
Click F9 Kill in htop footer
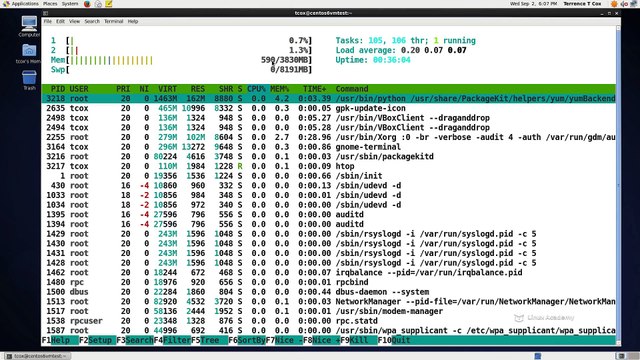tap(359, 340)
